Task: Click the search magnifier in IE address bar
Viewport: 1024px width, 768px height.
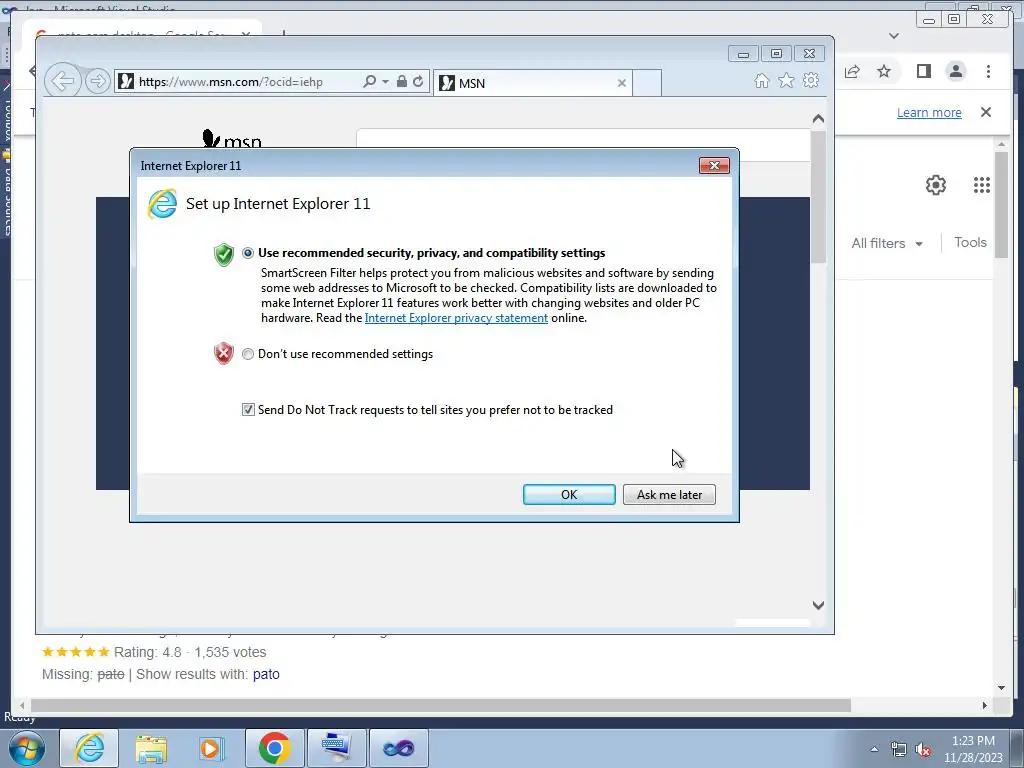Action: pyautogui.click(x=369, y=82)
